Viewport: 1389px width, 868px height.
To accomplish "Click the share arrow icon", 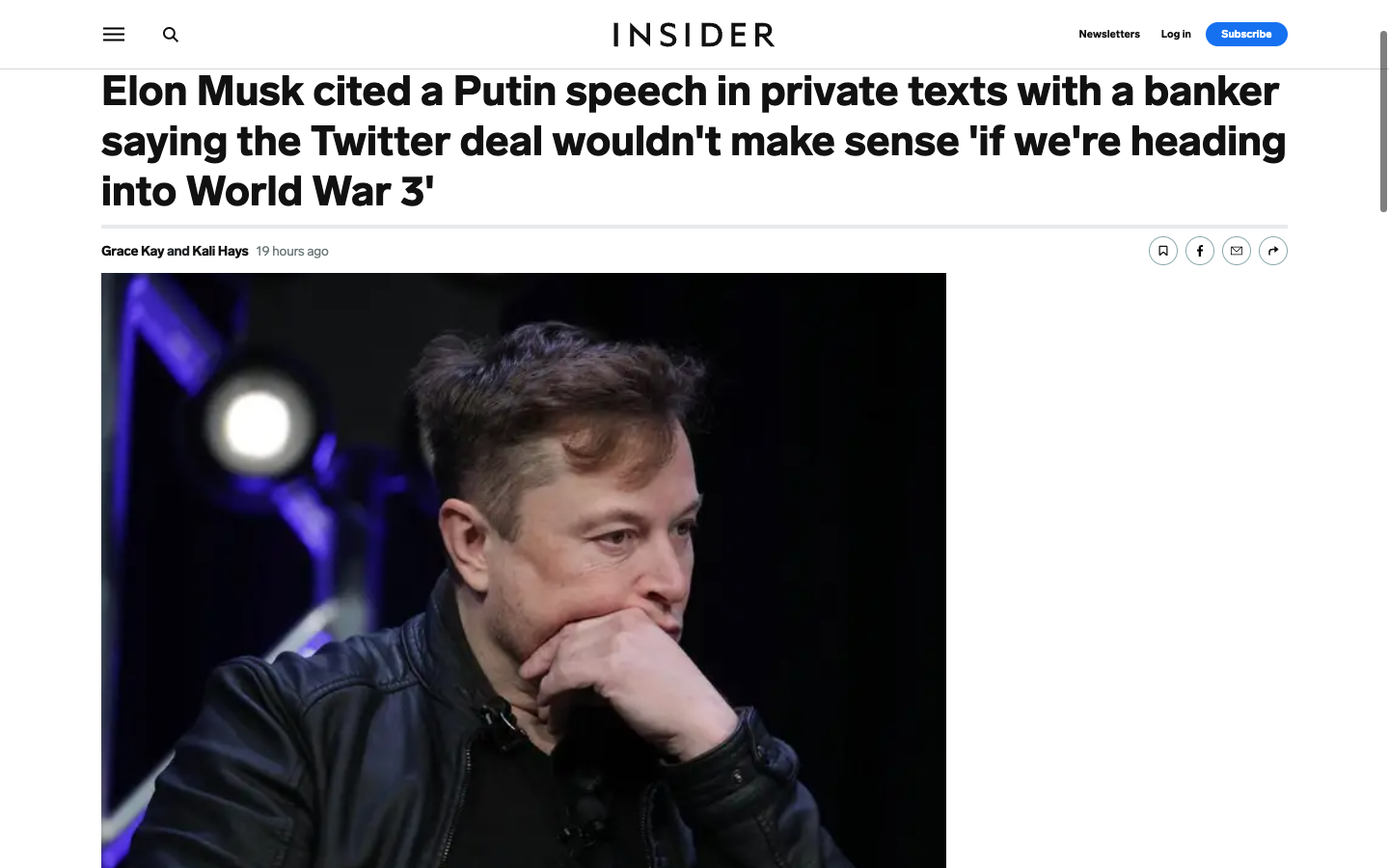I will [x=1273, y=251].
